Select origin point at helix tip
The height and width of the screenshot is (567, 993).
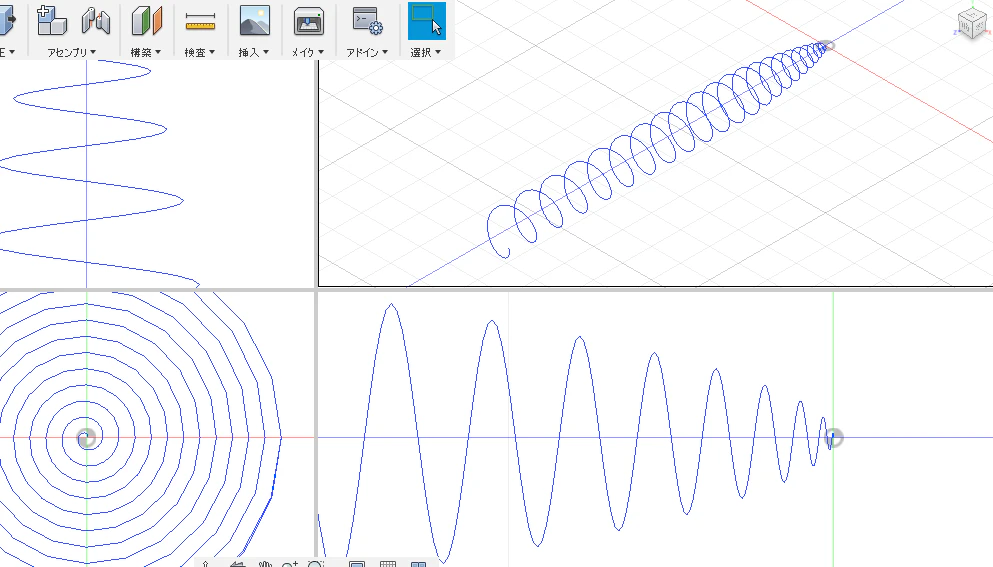(x=827, y=45)
